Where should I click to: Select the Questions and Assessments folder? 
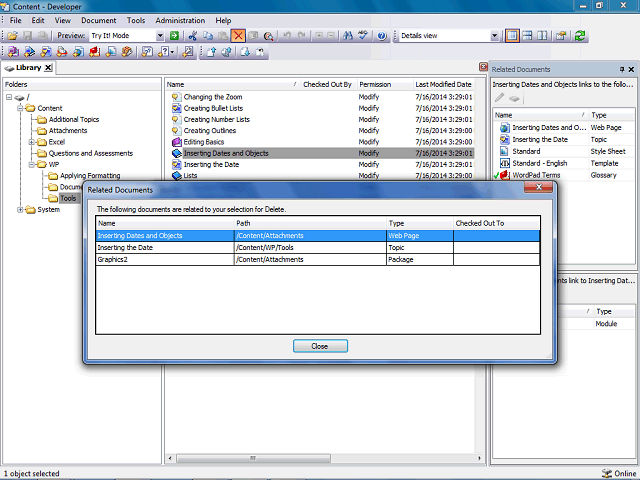(x=91, y=153)
